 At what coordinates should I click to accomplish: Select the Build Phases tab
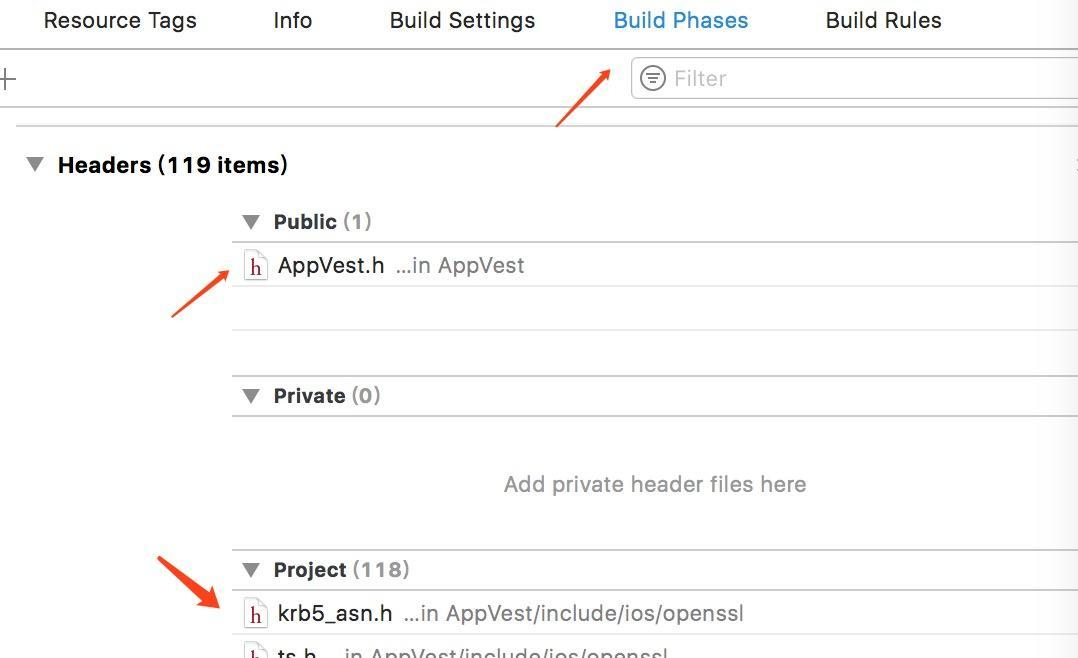(680, 20)
